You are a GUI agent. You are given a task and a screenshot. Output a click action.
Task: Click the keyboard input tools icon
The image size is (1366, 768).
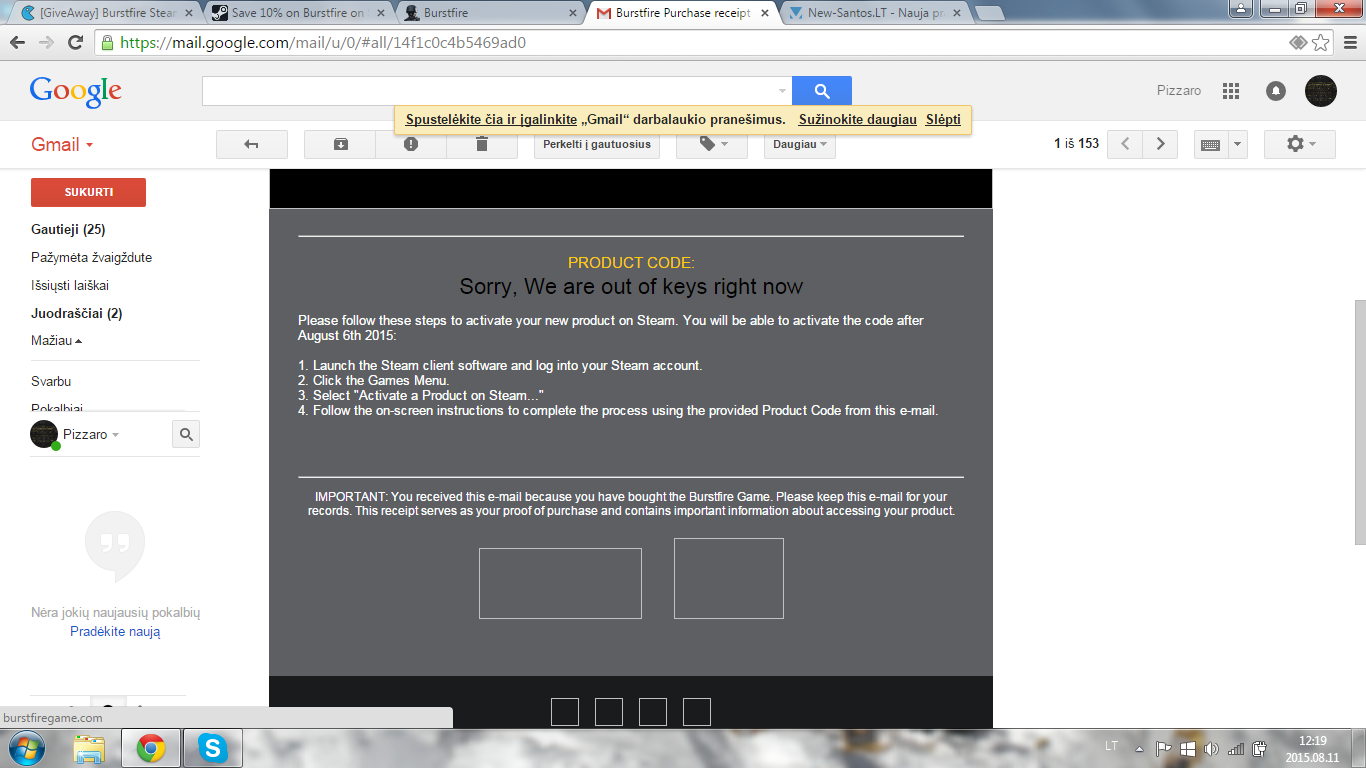[x=1210, y=144]
